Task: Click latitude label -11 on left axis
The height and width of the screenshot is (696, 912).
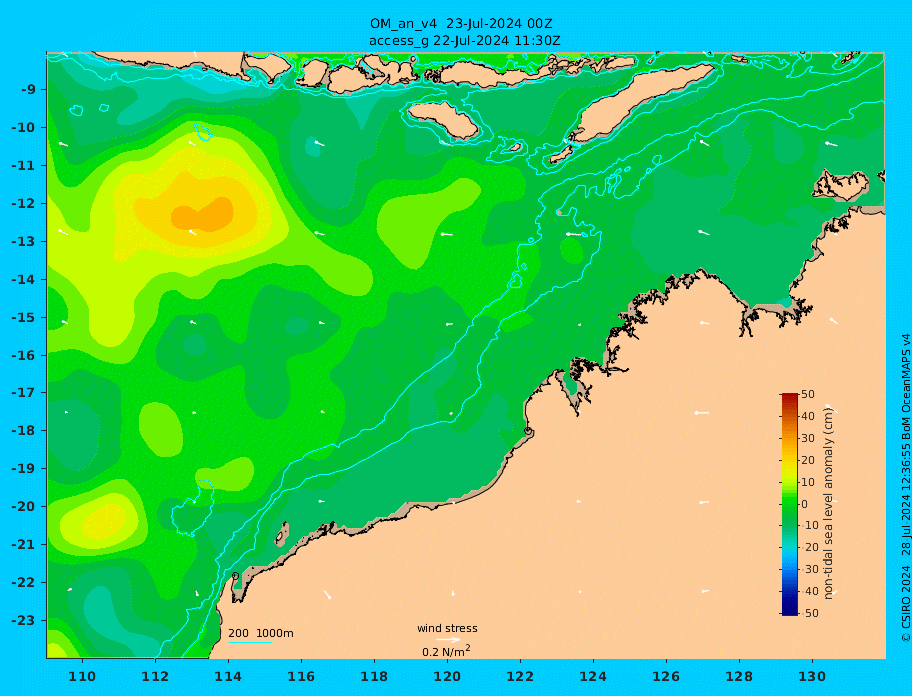Action: coord(24,166)
